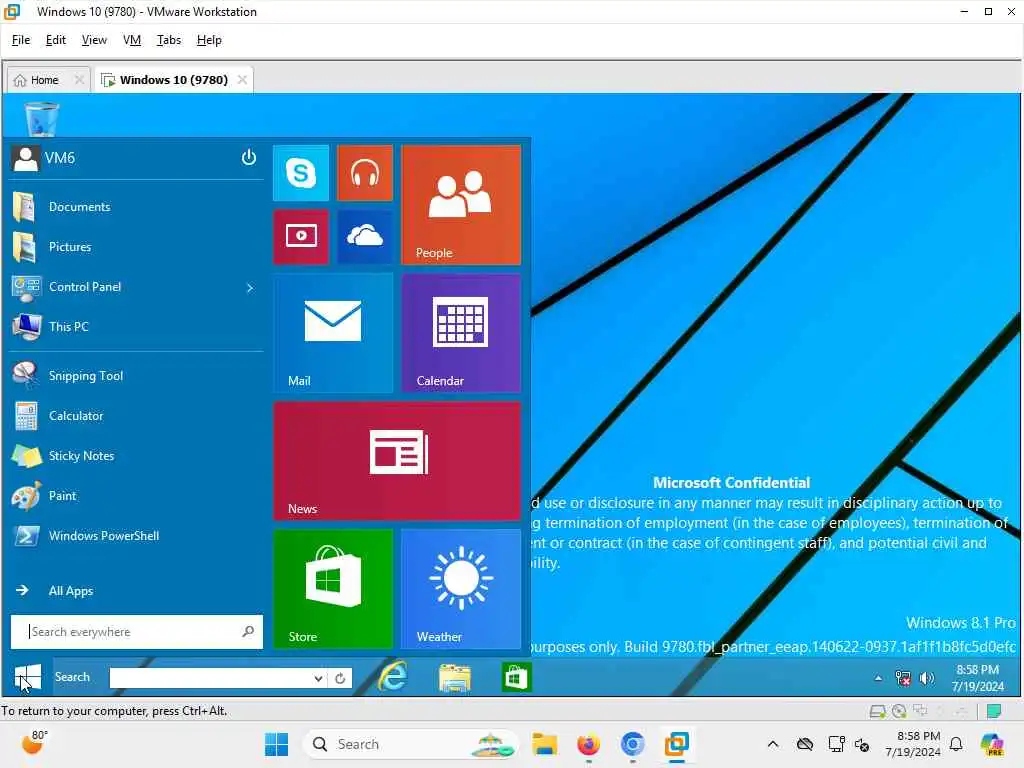Click the VMware hard disk status icon

coord(878,711)
